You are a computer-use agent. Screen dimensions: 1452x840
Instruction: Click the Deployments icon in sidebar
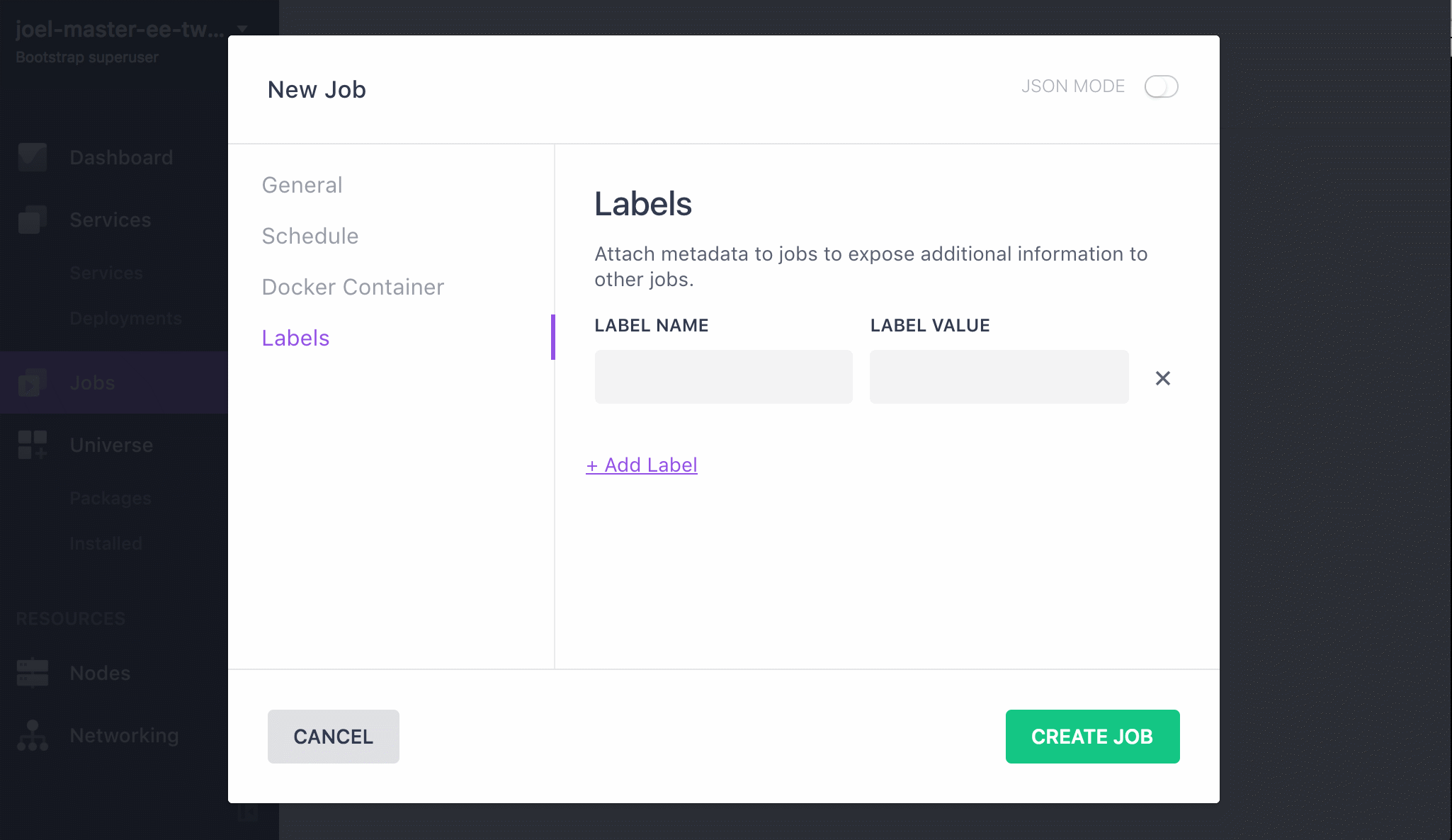[x=126, y=318]
